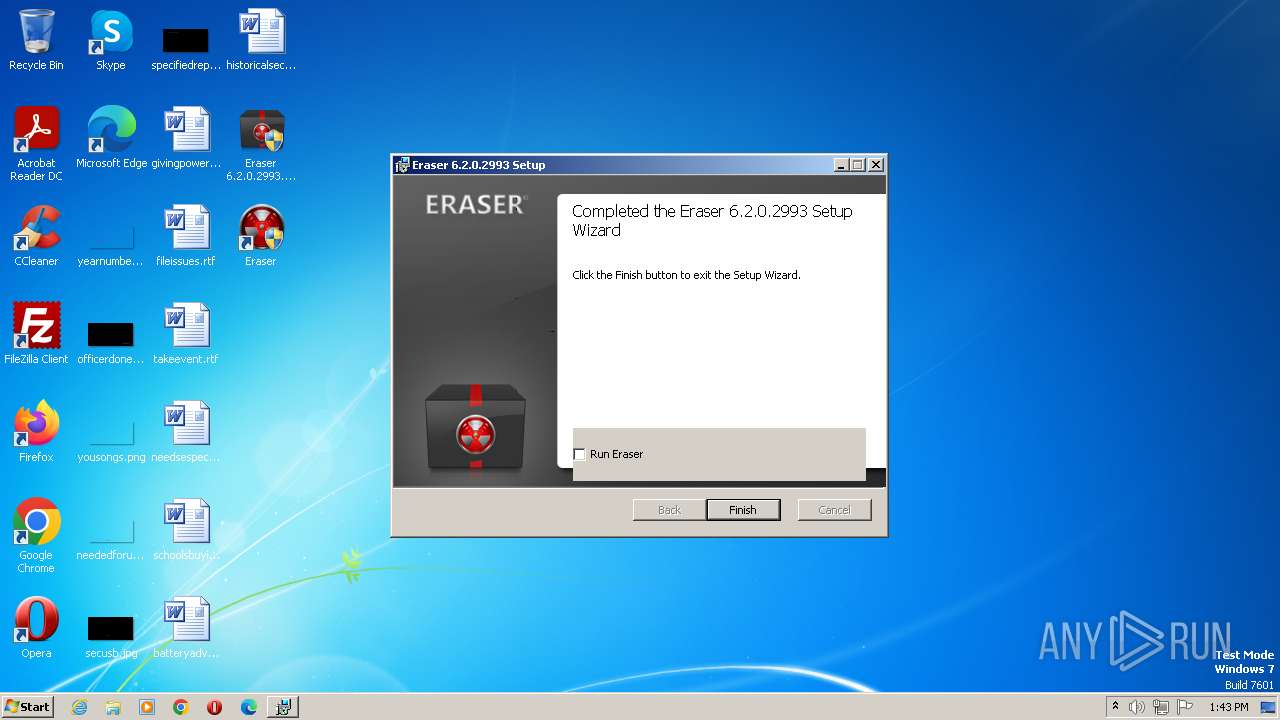Open the CCleaner desktop shortcut
Image resolution: width=1280 pixels, height=720 pixels.
point(36,236)
